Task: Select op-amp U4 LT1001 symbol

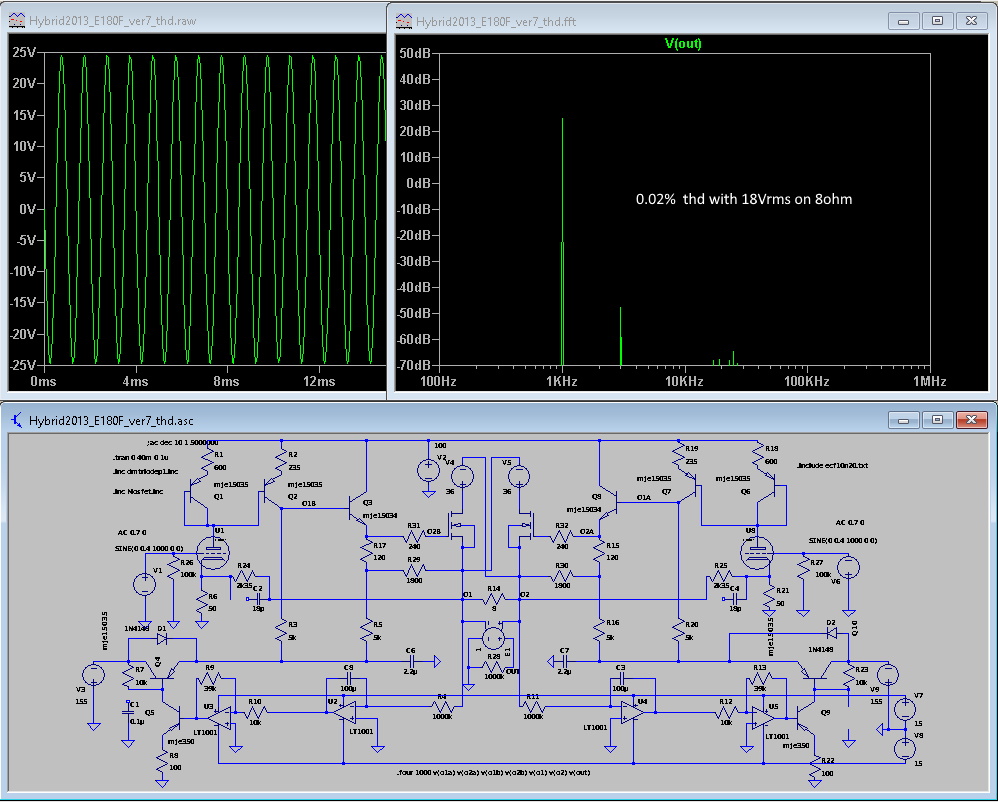Action: (630, 711)
